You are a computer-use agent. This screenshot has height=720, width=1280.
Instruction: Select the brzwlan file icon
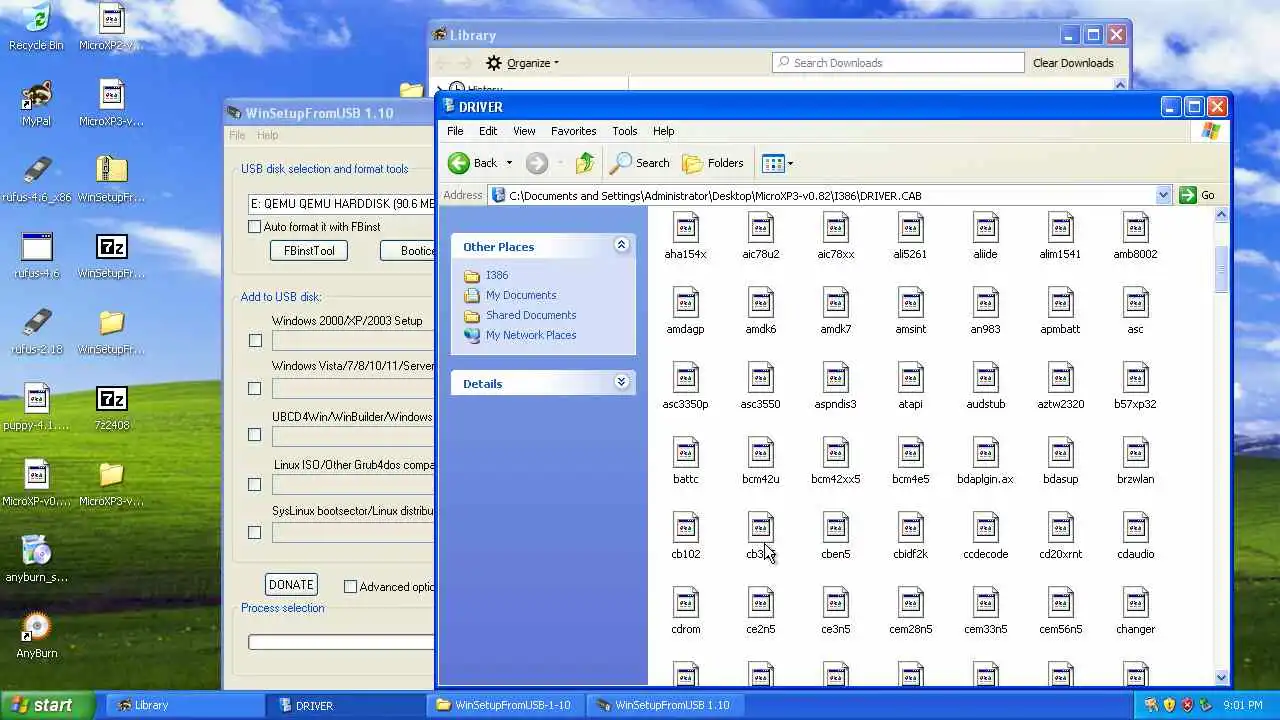point(1136,453)
